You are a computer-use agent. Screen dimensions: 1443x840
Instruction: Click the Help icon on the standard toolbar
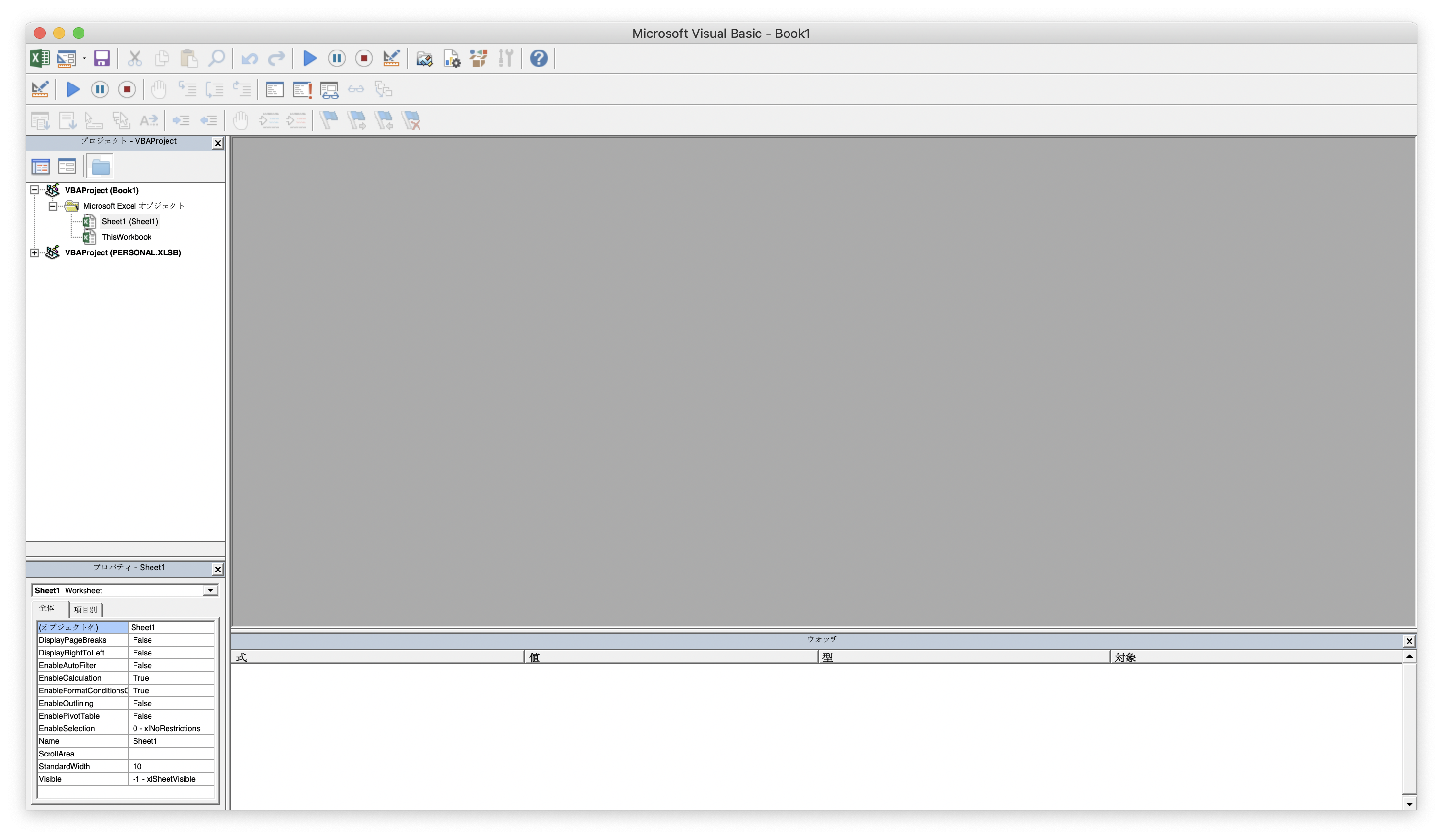click(x=538, y=58)
